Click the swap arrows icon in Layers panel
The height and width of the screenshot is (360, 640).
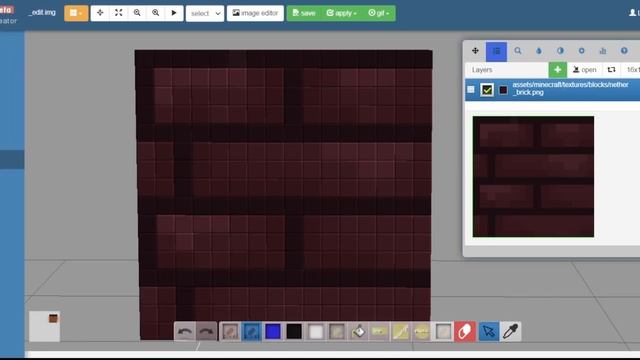[x=611, y=70]
